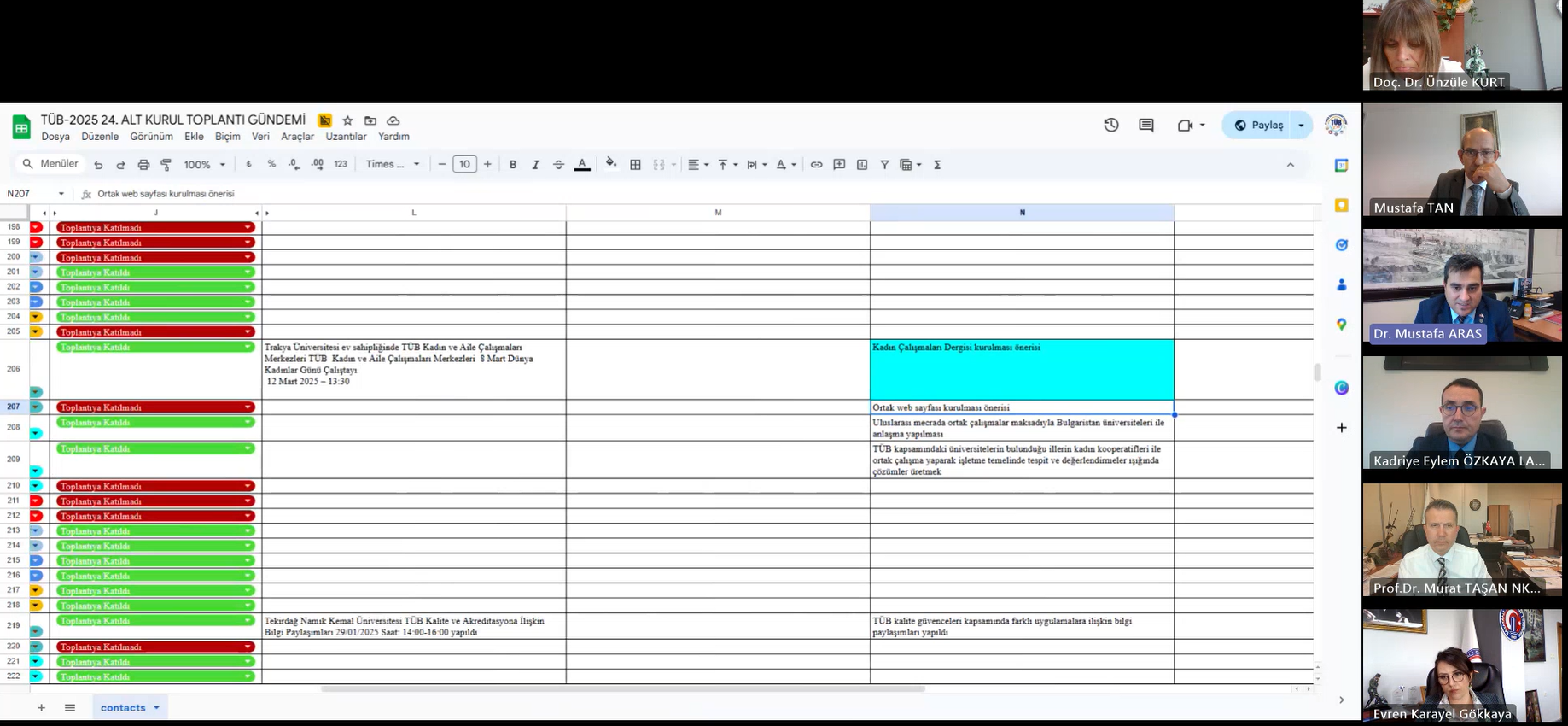The image size is (1568, 726).
Task: Switch to the contacts sheet tab
Action: point(124,707)
